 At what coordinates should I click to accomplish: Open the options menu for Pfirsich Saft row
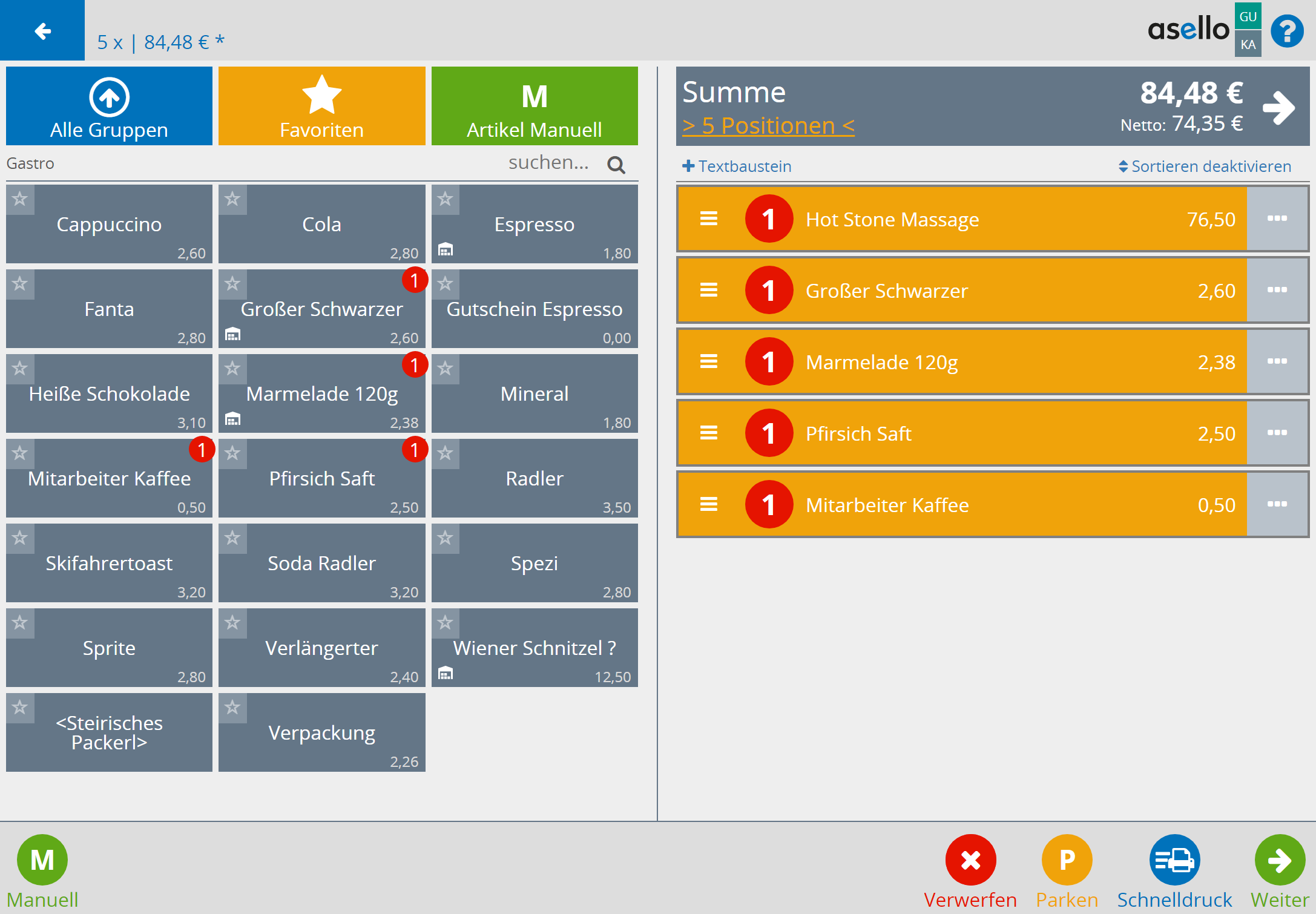click(1277, 433)
